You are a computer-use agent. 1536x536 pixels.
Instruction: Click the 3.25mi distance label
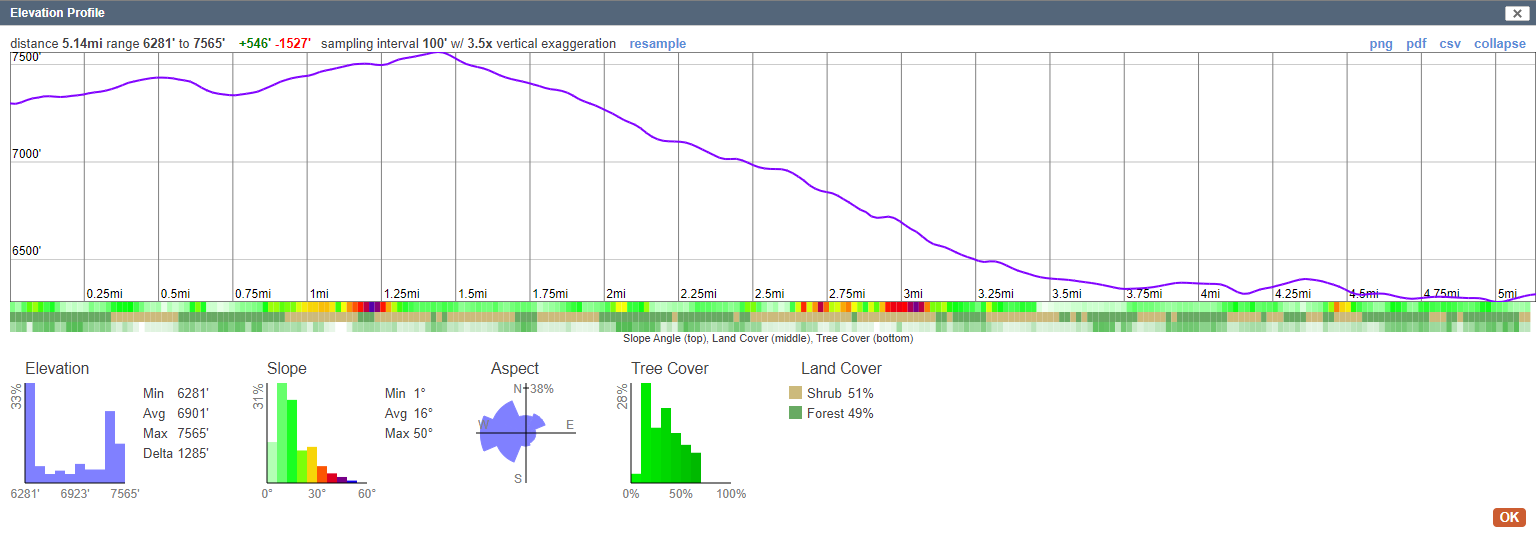coord(996,294)
